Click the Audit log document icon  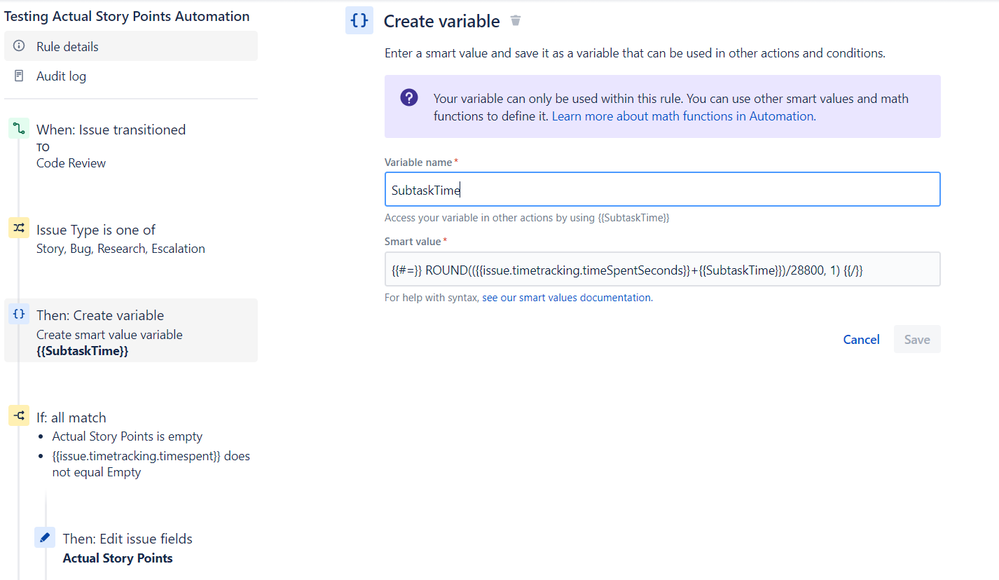coord(19,76)
